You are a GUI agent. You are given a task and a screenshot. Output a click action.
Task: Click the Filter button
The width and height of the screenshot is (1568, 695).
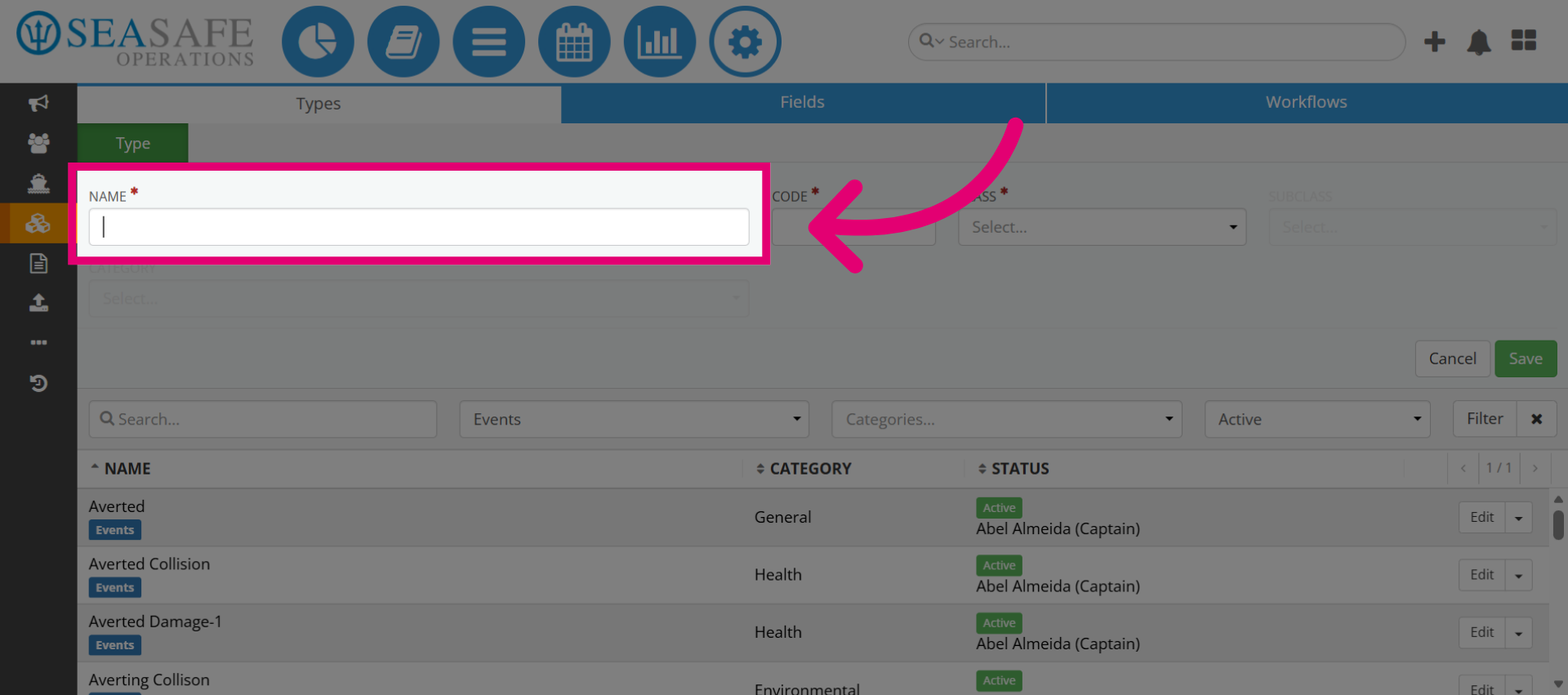(1485, 419)
